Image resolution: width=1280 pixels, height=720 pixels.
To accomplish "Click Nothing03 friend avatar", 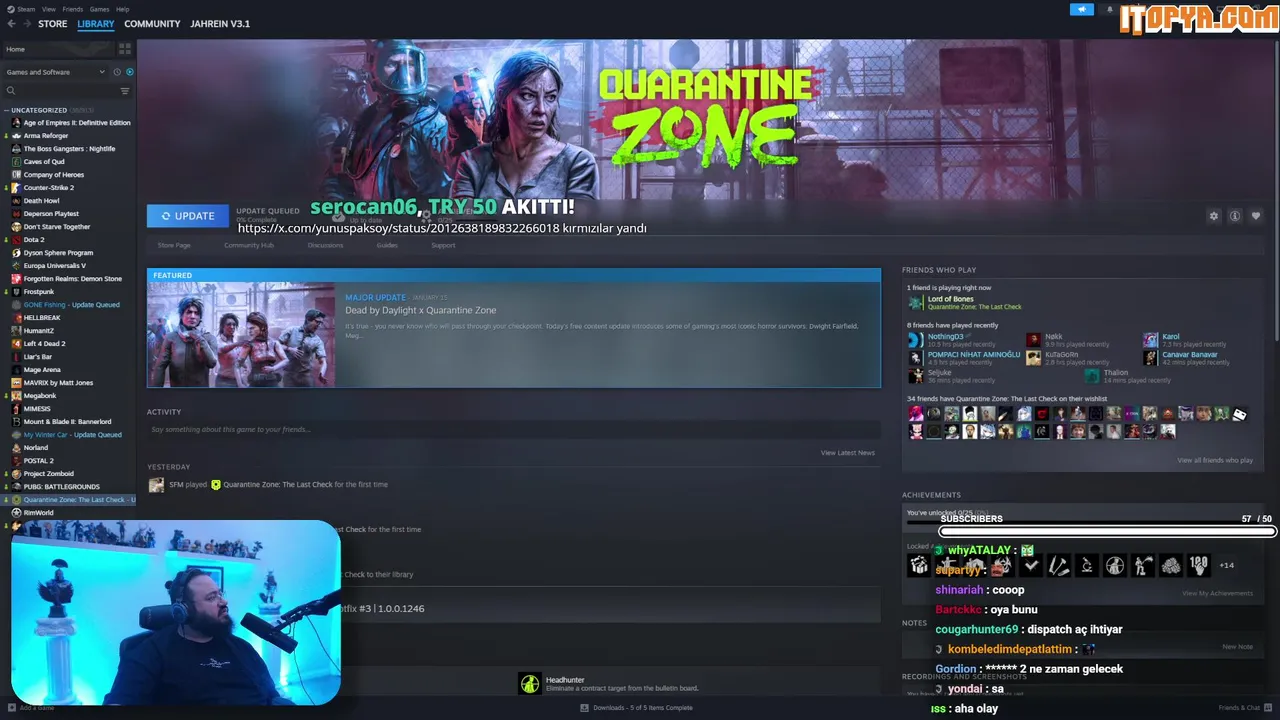I will pyautogui.click(x=916, y=340).
